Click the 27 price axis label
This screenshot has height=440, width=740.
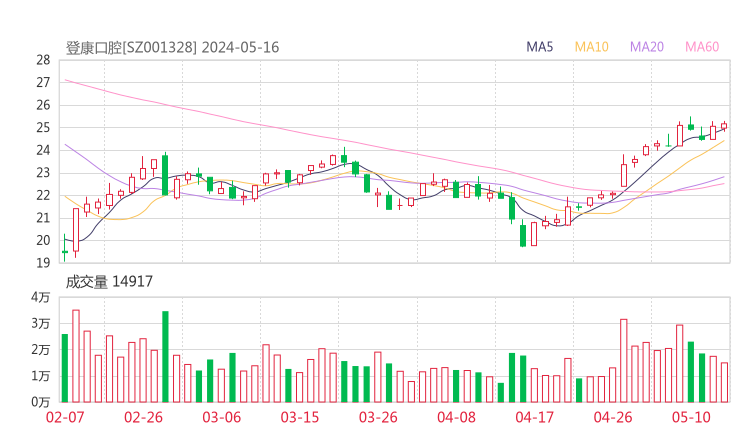[x=43, y=83]
